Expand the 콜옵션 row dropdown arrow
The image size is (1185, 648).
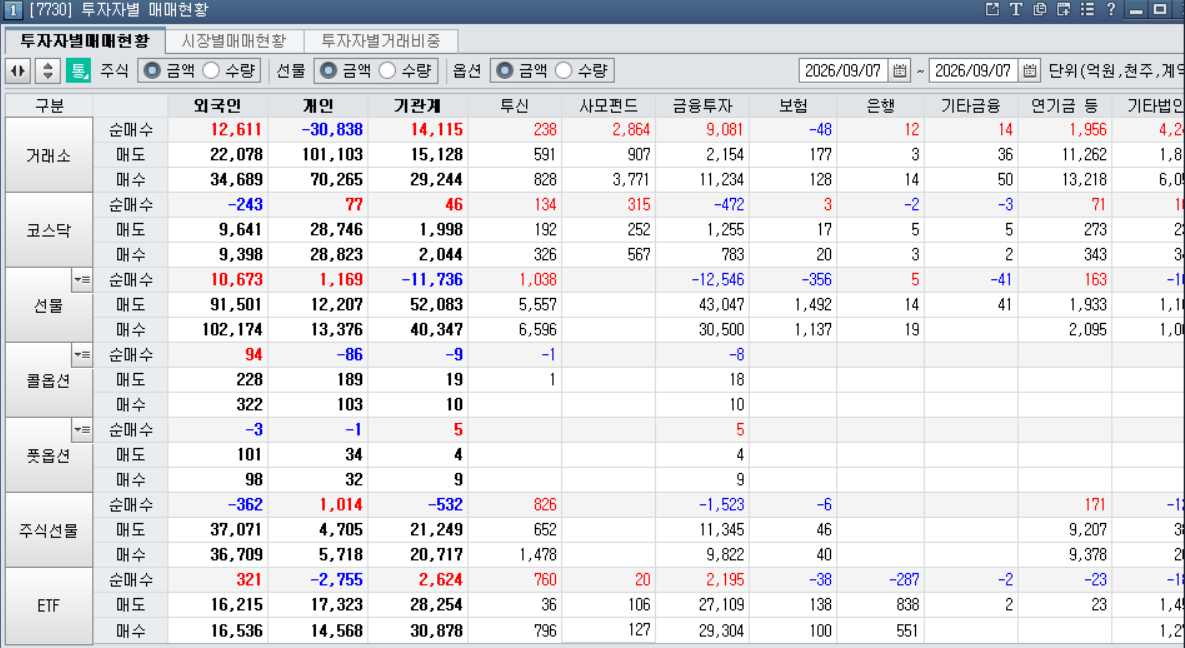coord(82,355)
